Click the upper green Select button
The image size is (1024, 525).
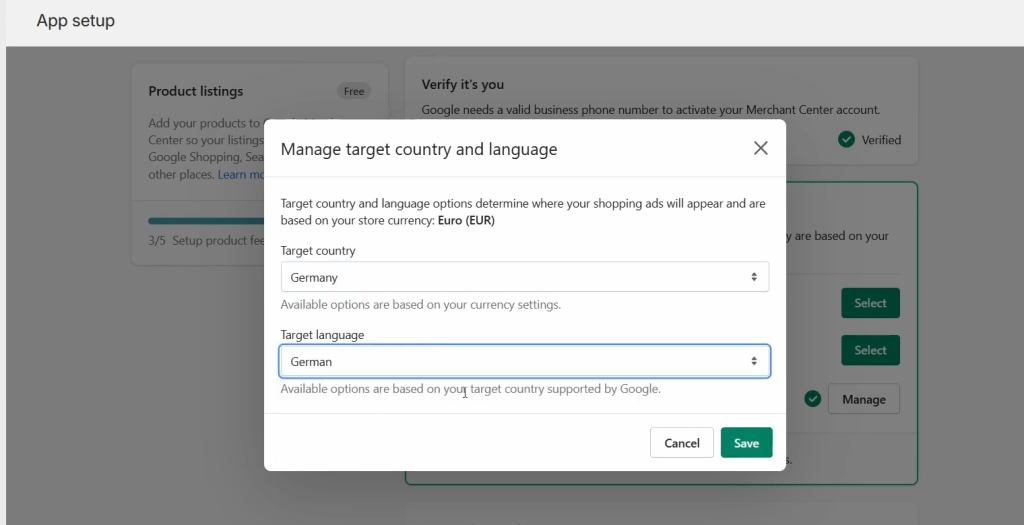870,303
